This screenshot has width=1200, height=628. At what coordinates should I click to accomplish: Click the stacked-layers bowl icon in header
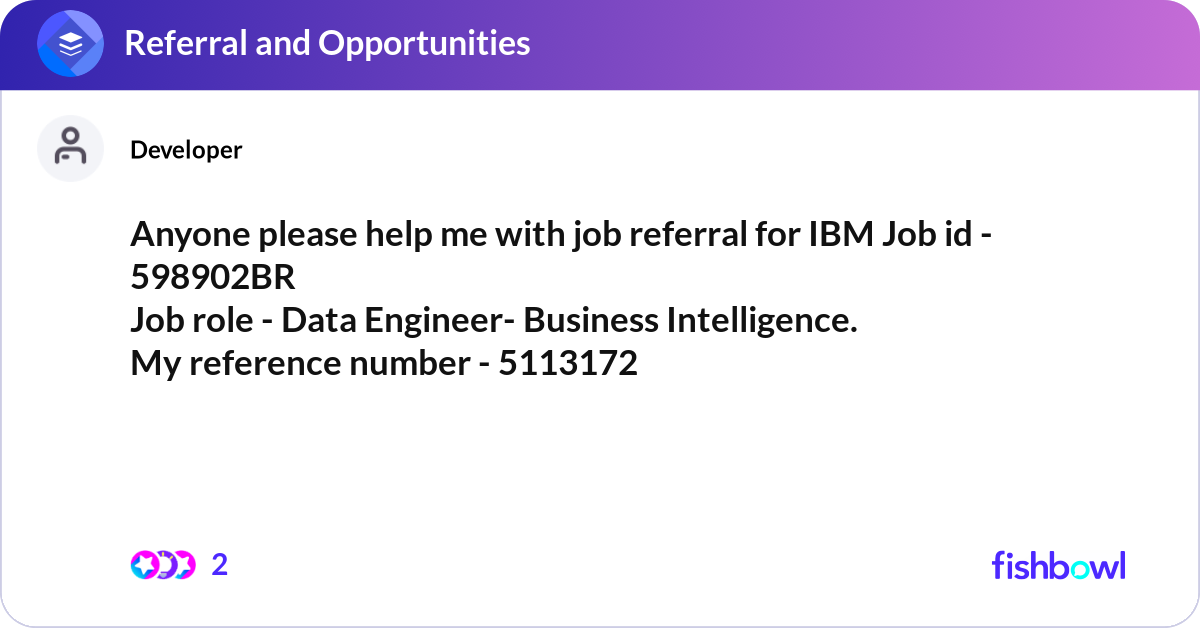point(71,44)
